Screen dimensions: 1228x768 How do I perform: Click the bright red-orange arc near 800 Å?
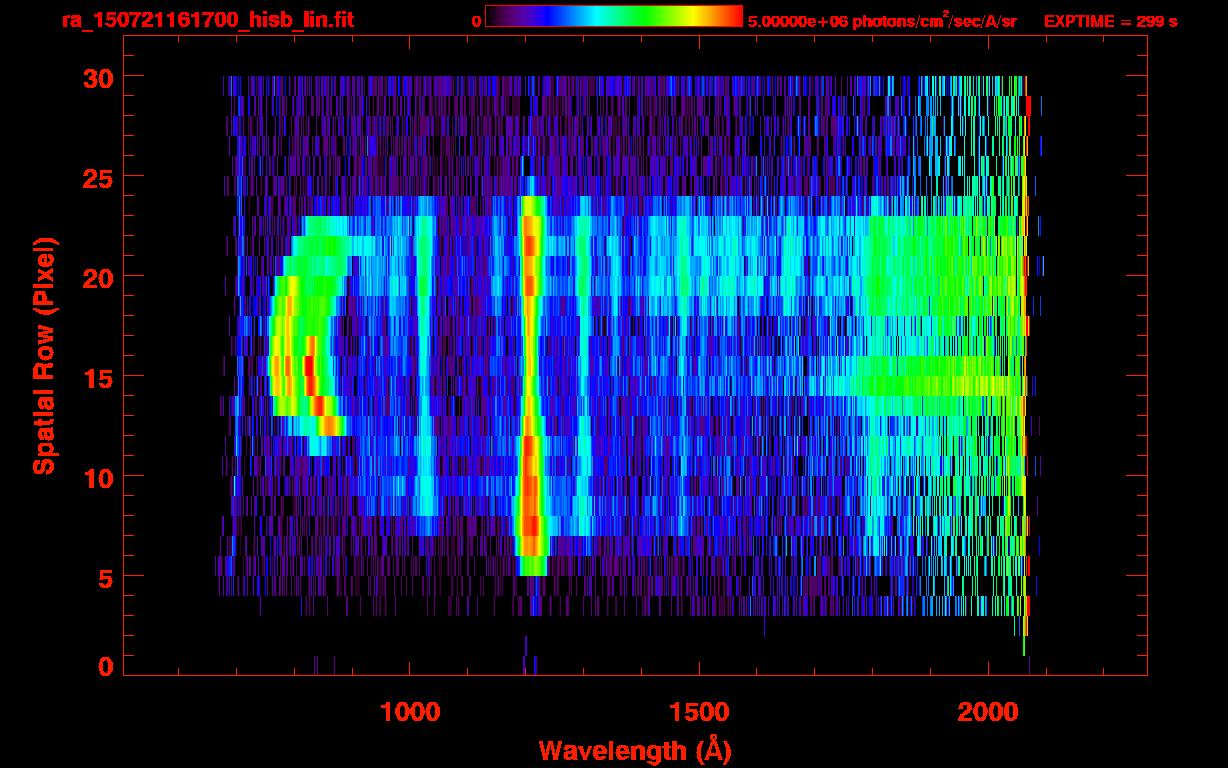(x=310, y=375)
